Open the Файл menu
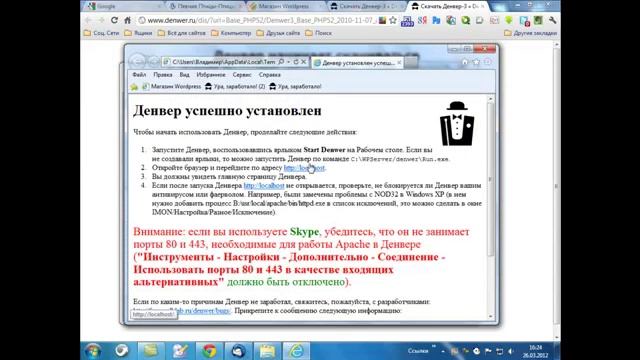 click(x=139, y=75)
